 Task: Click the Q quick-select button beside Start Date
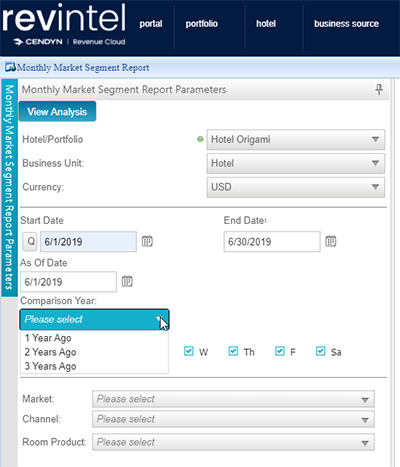pyautogui.click(x=30, y=241)
